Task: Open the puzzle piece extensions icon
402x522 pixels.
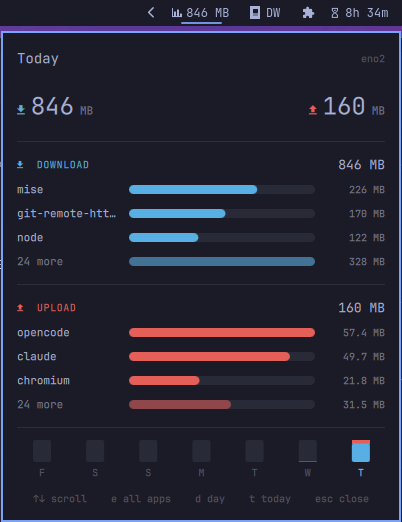Action: click(x=308, y=13)
